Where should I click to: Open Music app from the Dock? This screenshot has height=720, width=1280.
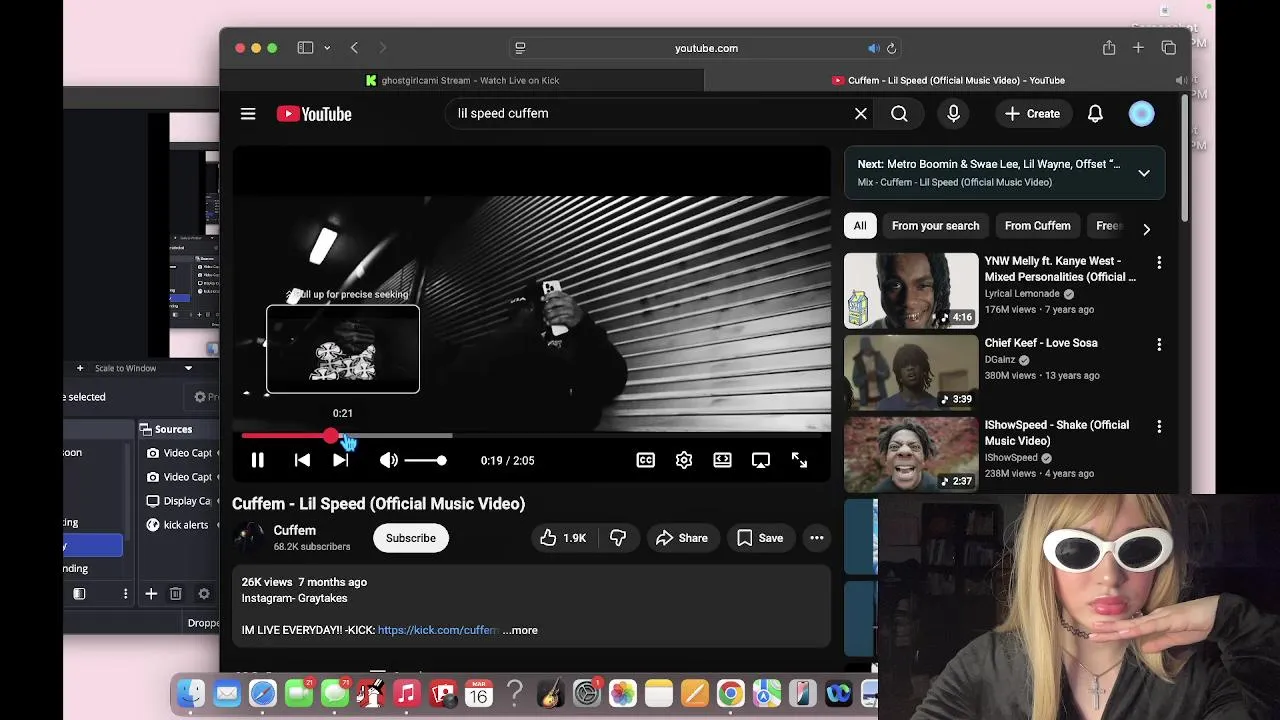tap(406, 693)
